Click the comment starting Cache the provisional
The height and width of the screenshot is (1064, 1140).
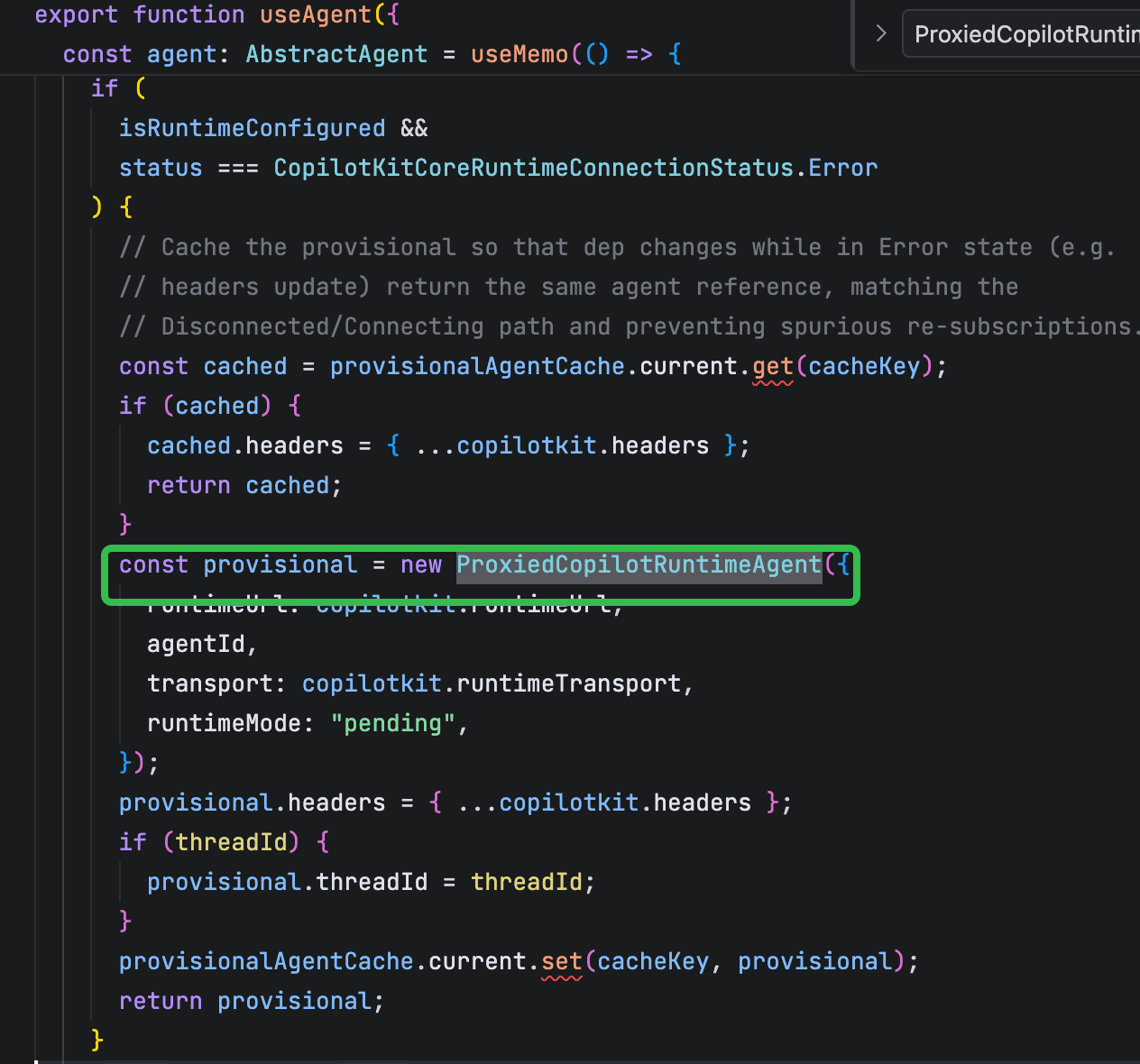coord(618,247)
